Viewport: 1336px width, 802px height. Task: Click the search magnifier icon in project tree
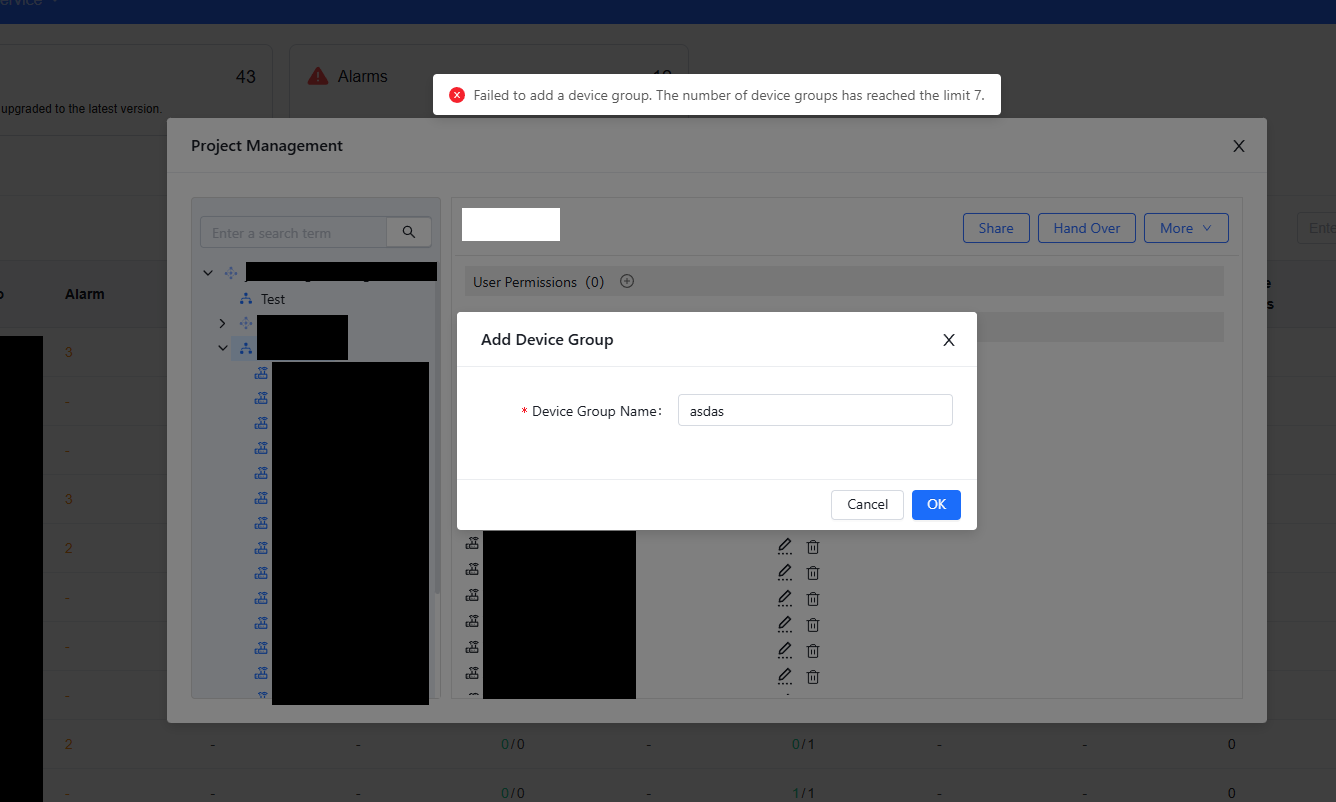coord(409,232)
